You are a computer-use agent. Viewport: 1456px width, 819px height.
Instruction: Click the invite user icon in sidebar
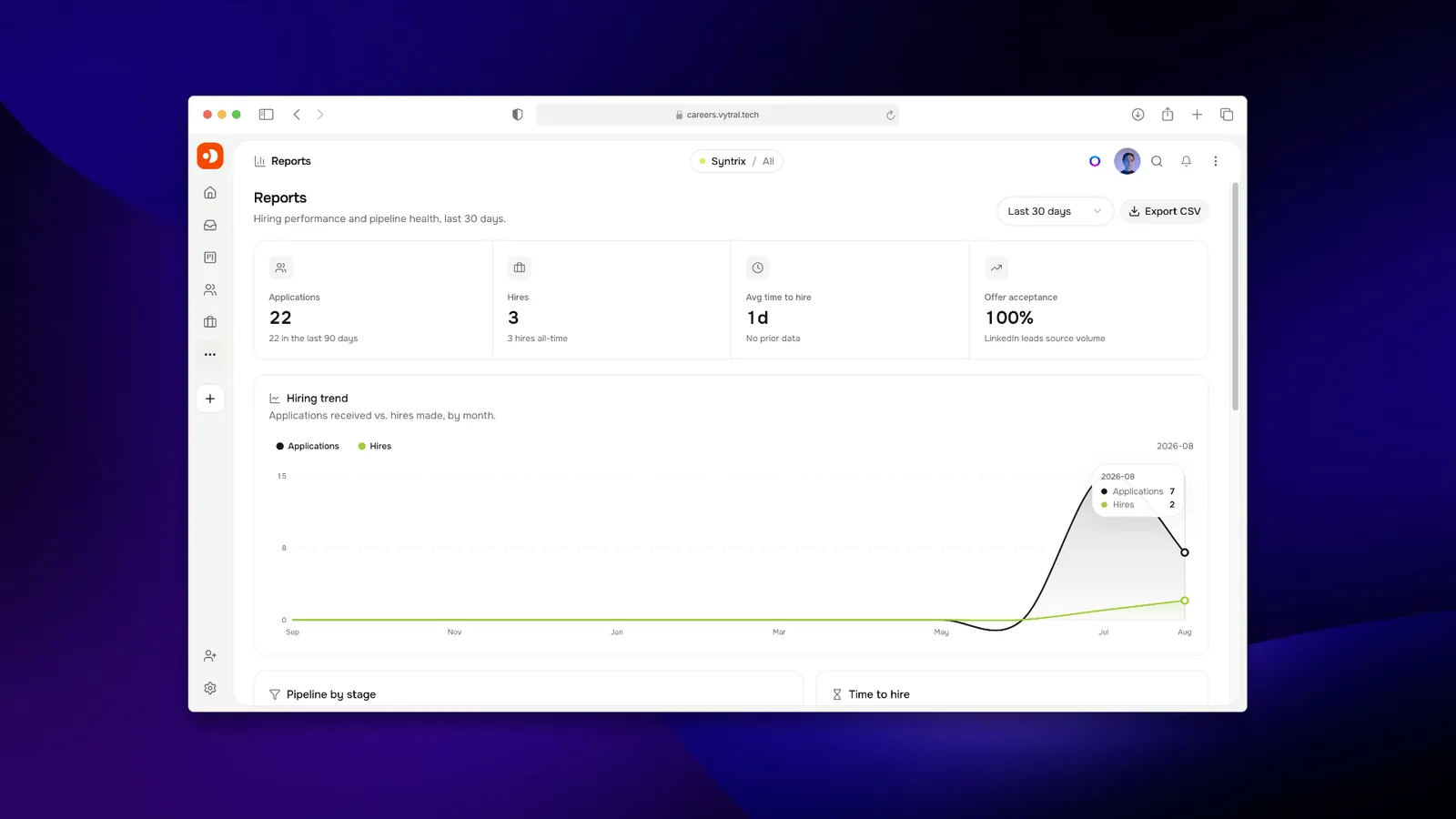(x=210, y=656)
